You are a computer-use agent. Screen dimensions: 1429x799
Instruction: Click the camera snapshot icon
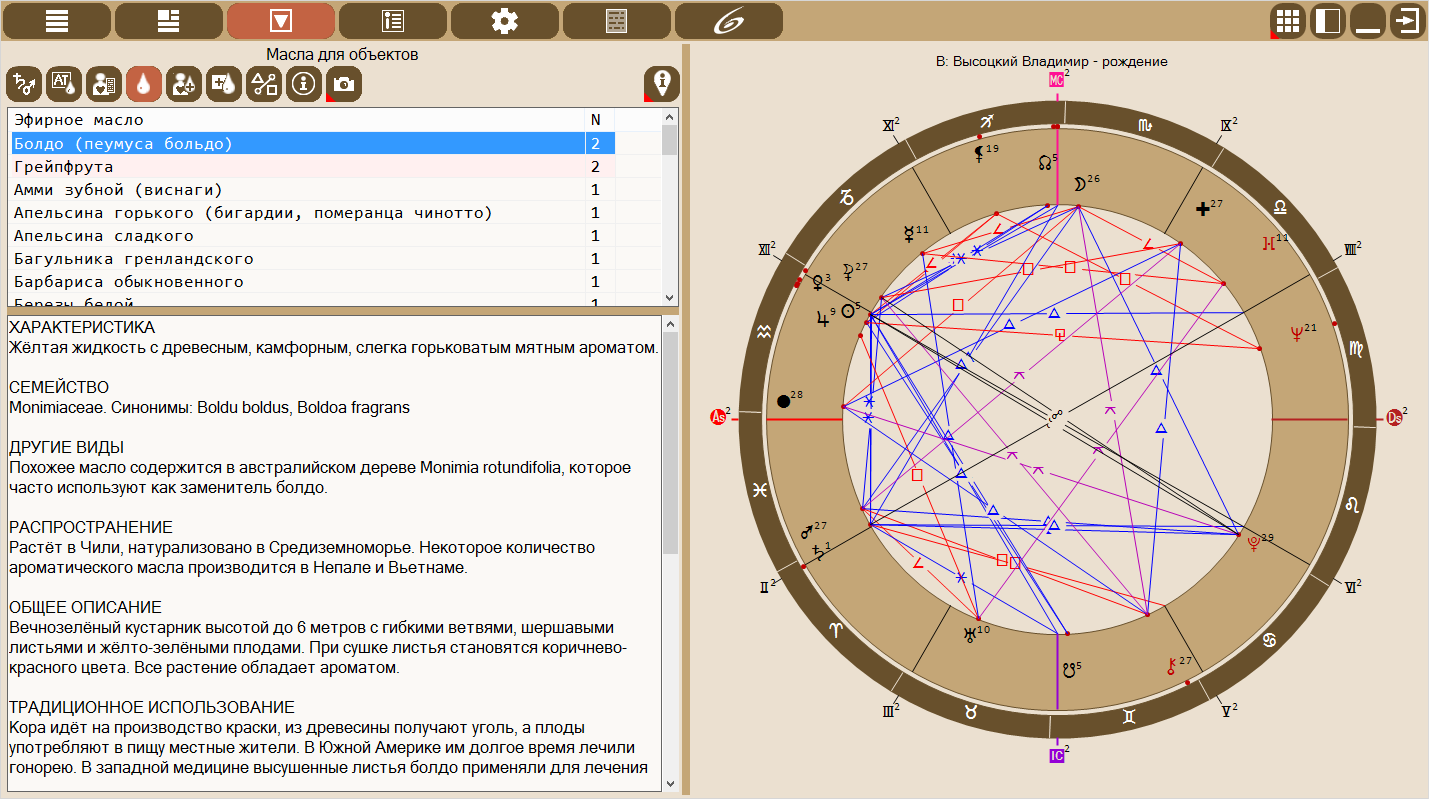click(343, 85)
